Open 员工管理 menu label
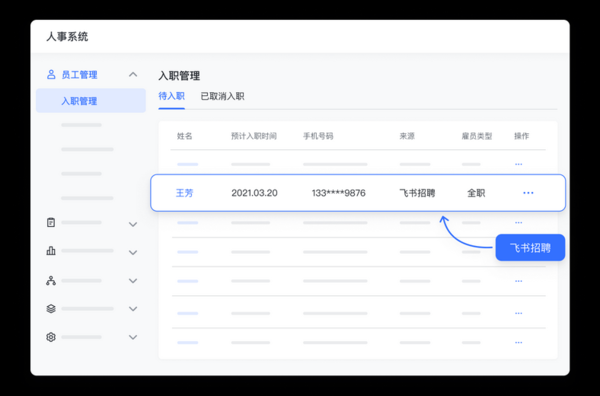 click(x=79, y=75)
